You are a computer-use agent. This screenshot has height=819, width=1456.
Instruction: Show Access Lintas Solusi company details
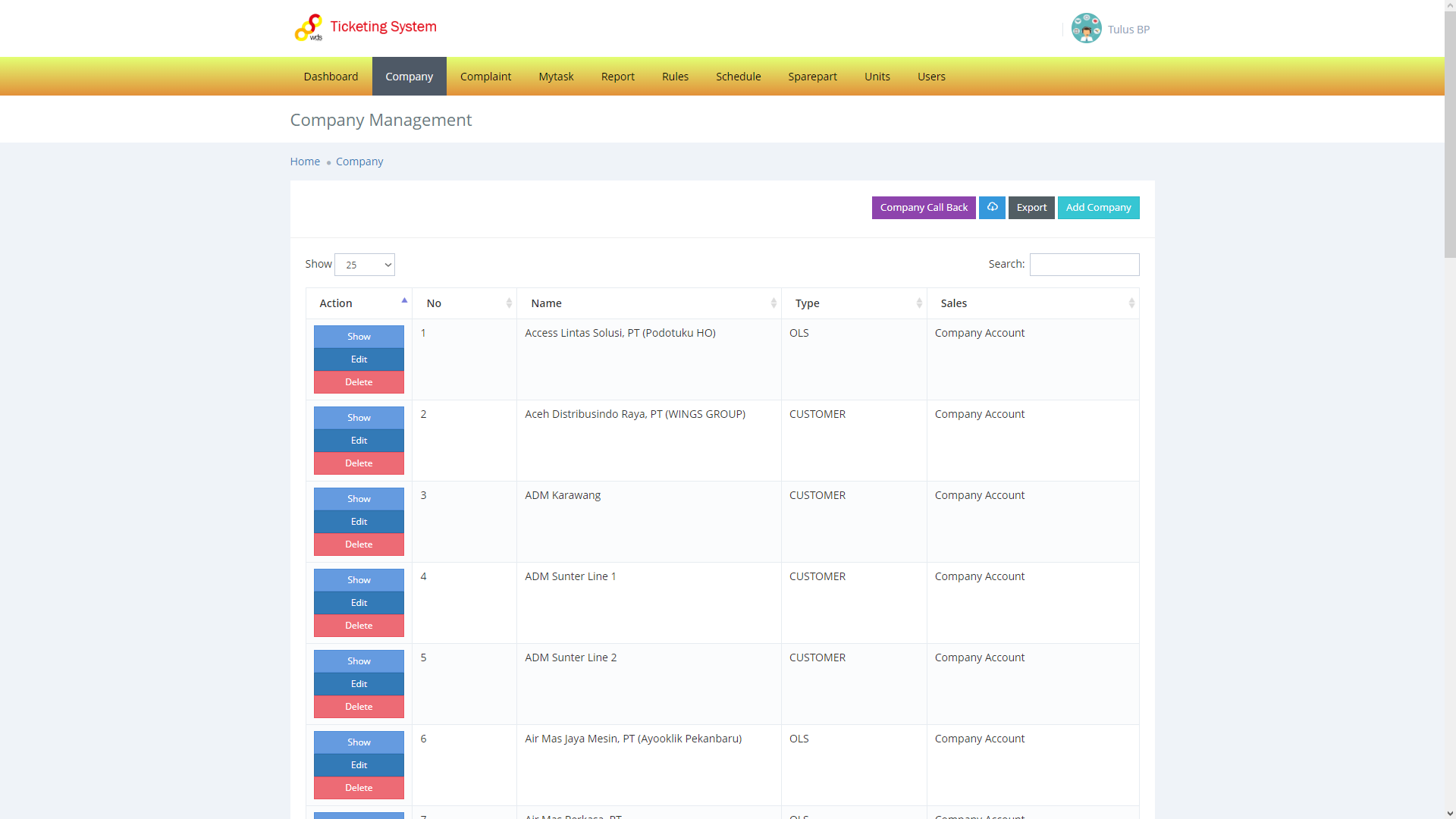click(359, 337)
